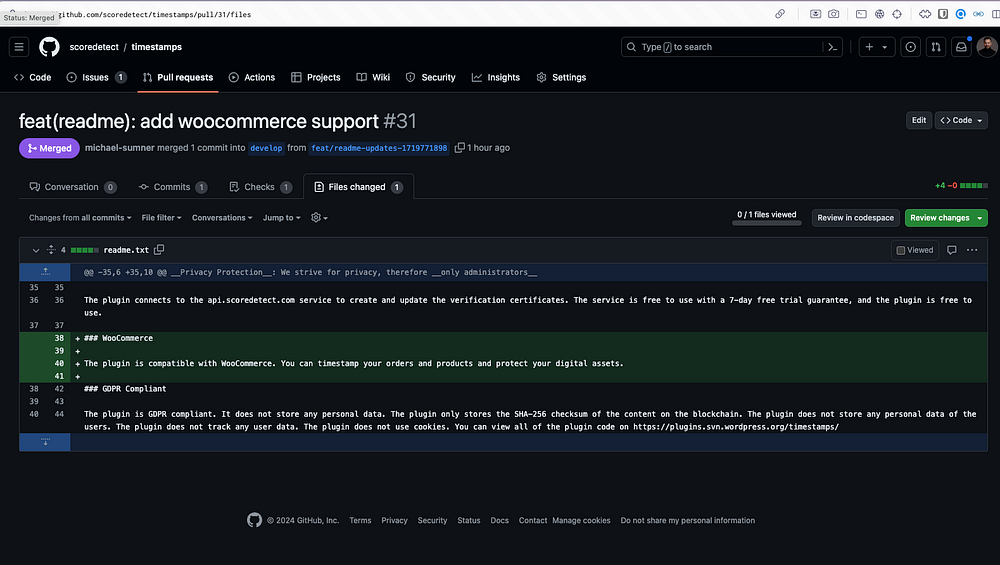Click the browser sidebar toggle icon
The image size is (1000, 565).
[996, 14]
